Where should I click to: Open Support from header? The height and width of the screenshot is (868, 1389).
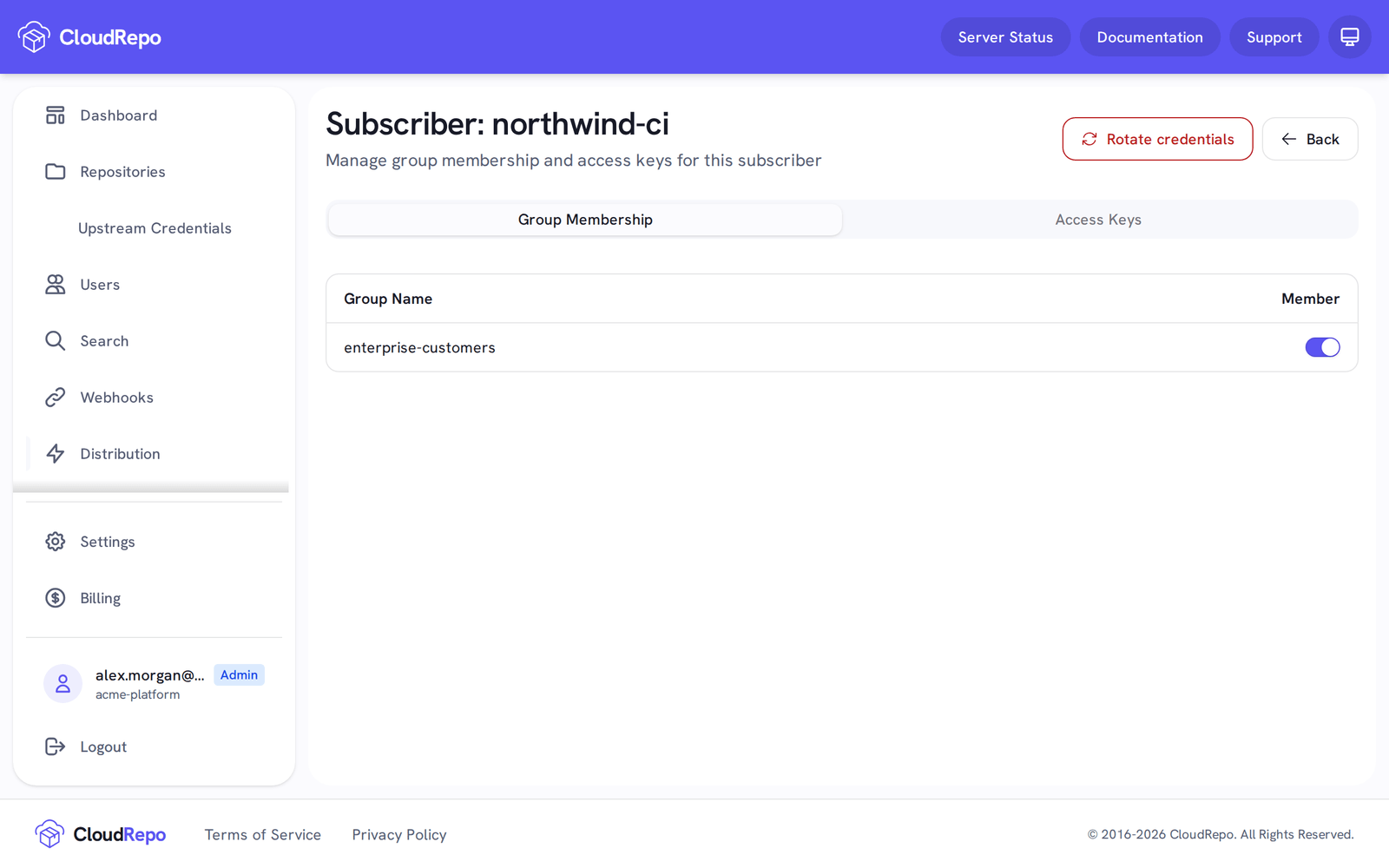coord(1274,37)
